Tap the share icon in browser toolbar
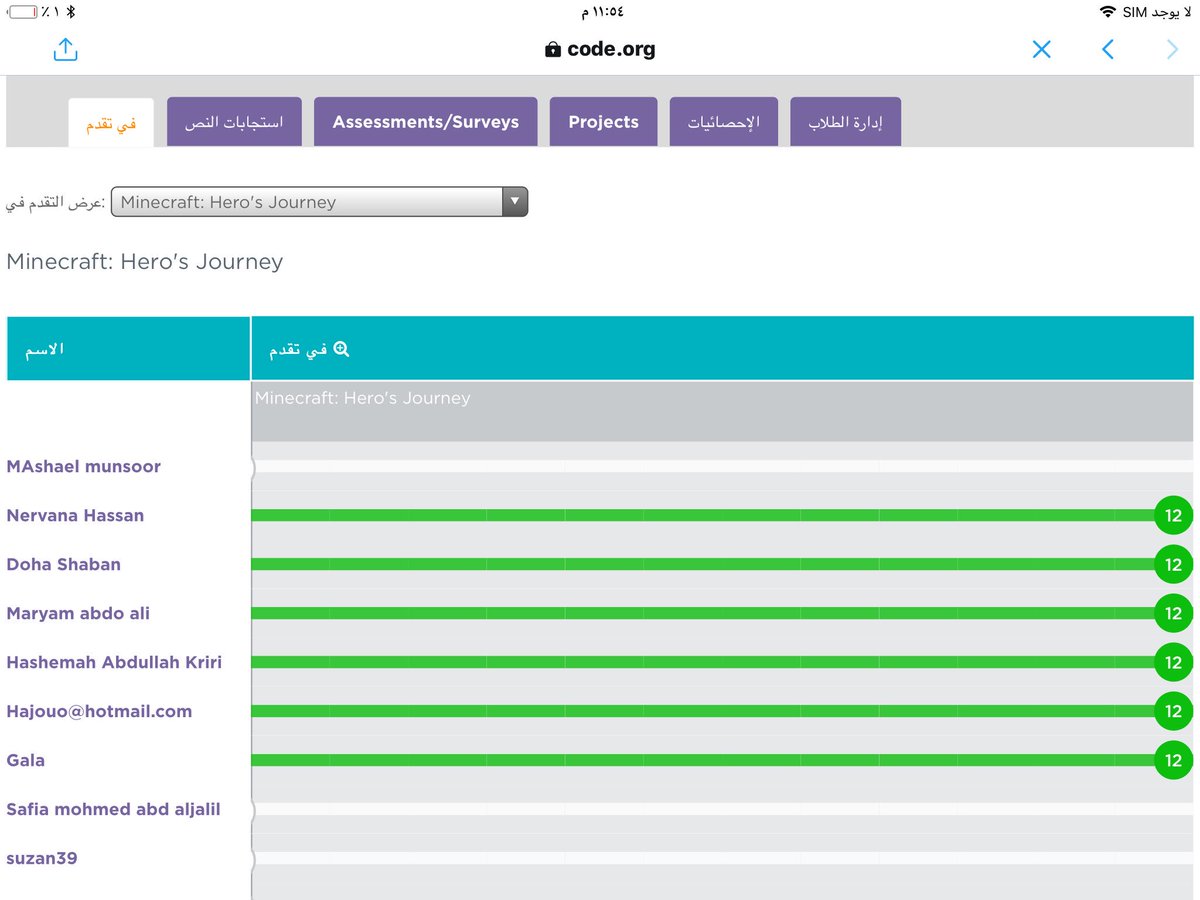This screenshot has width=1200, height=900. coord(66,49)
